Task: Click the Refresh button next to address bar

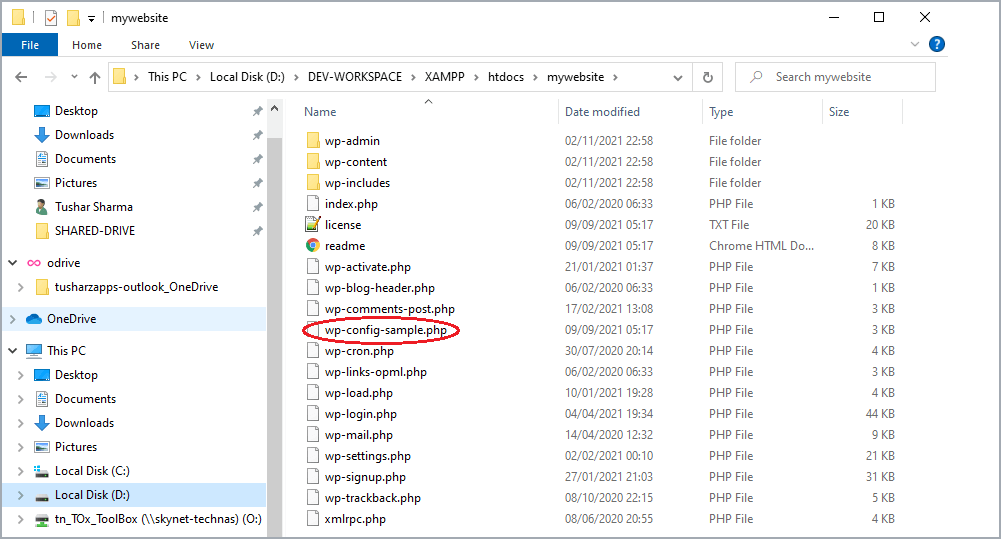Action: 708,77
